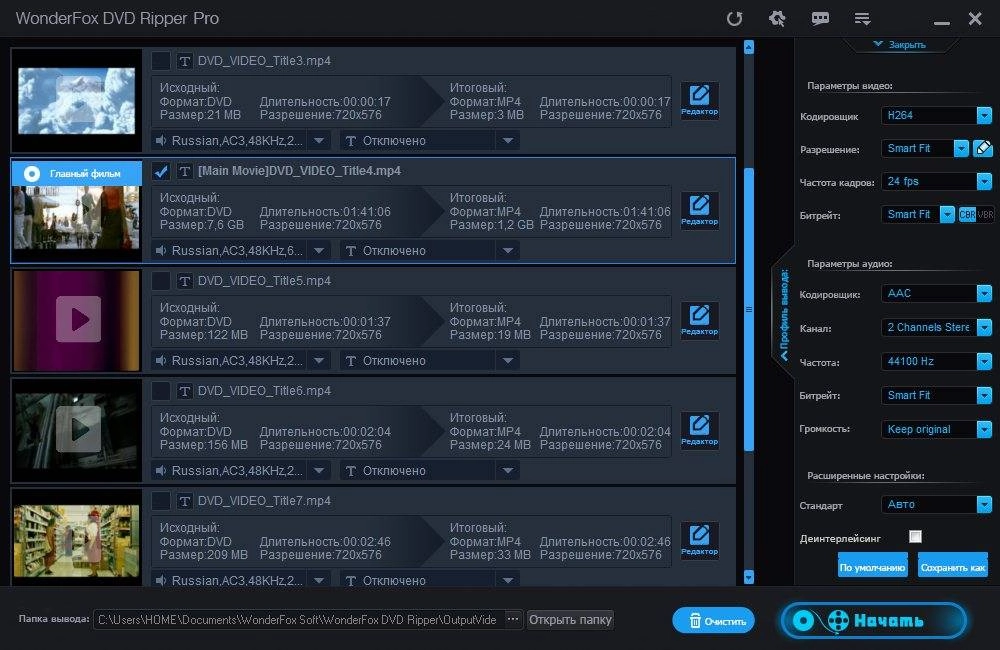Tick the checkbox for DVD_VIDEO_Title6.mp4
Image resolution: width=1000 pixels, height=650 pixels.
(x=161, y=391)
